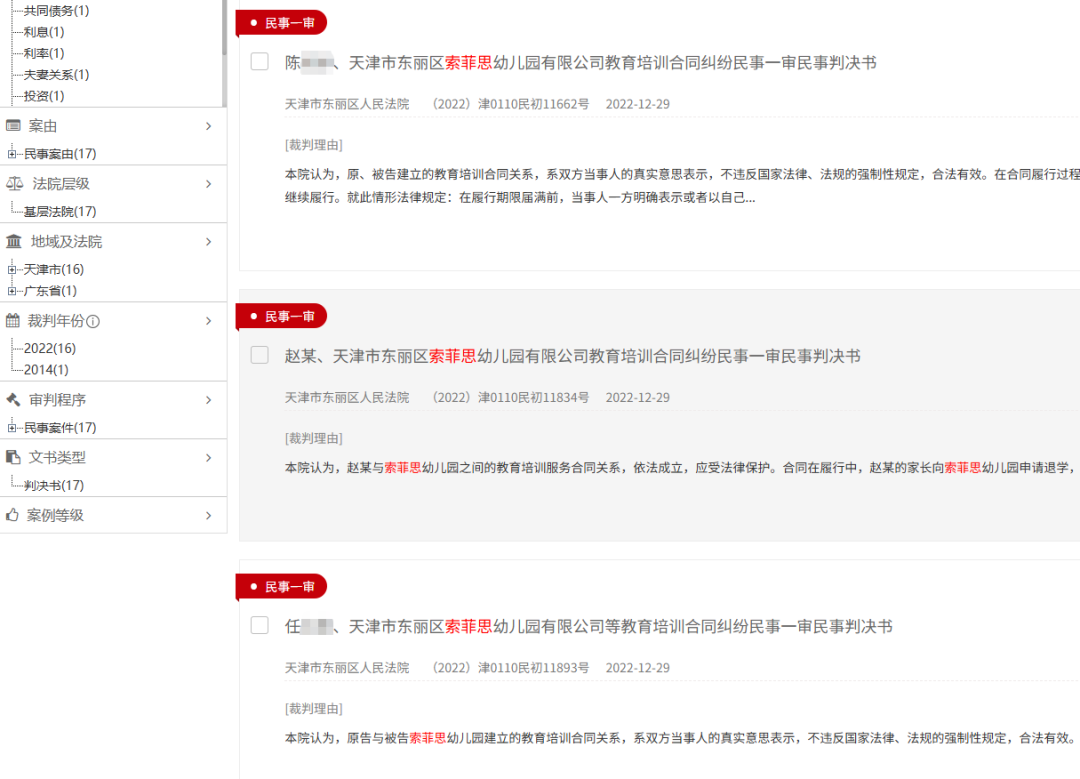
Task: Click the 裁判理由 label under case 津0110民初11893号
Action: click(x=313, y=708)
